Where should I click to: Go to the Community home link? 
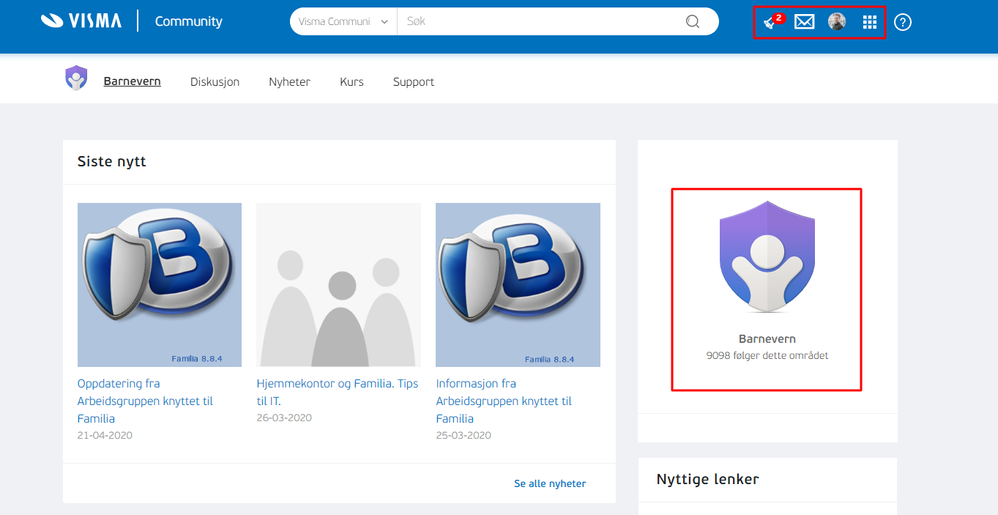pyautogui.click(x=188, y=22)
